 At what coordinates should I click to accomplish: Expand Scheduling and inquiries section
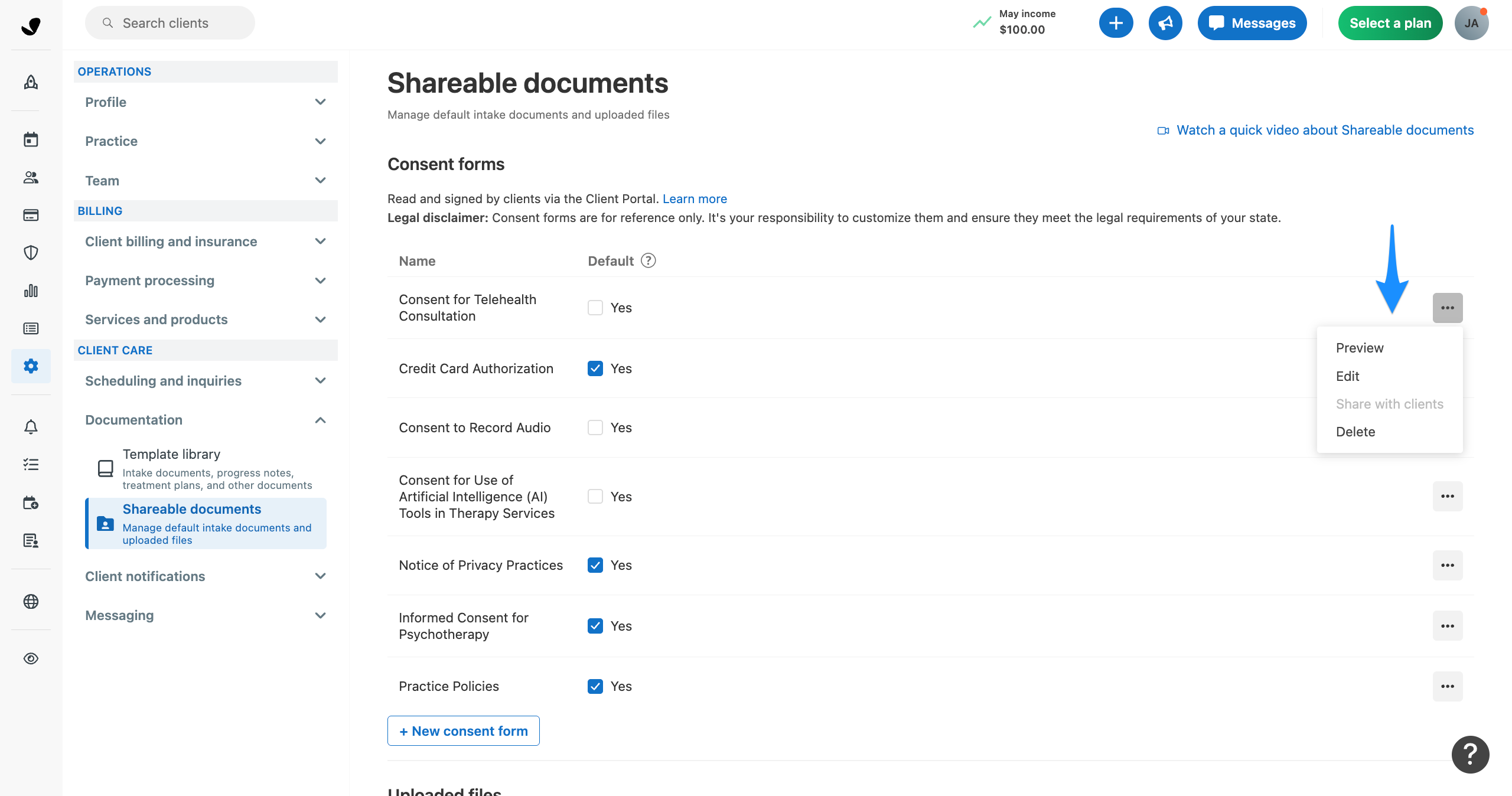click(x=206, y=381)
